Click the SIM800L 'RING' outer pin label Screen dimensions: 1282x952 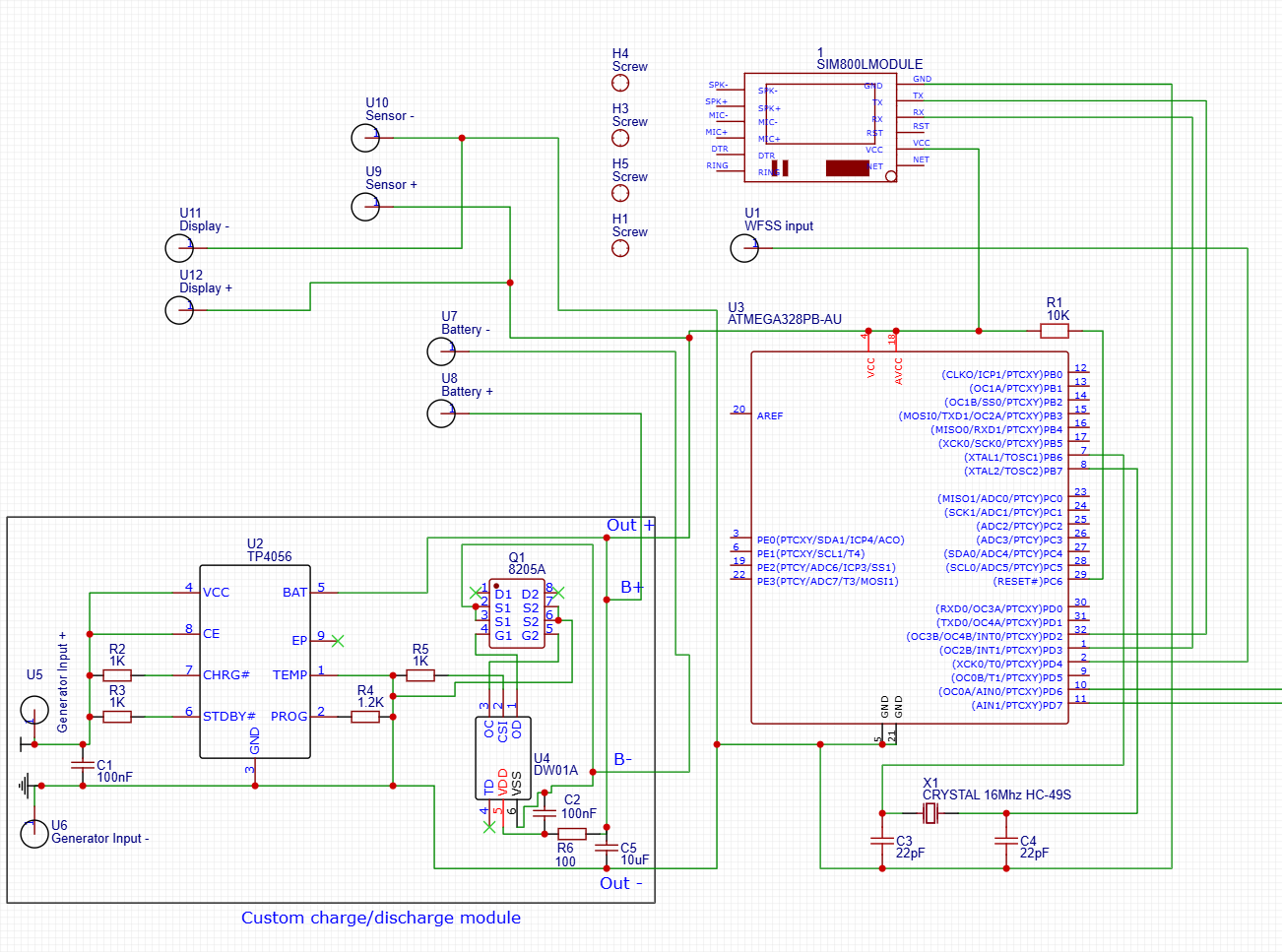click(x=717, y=165)
